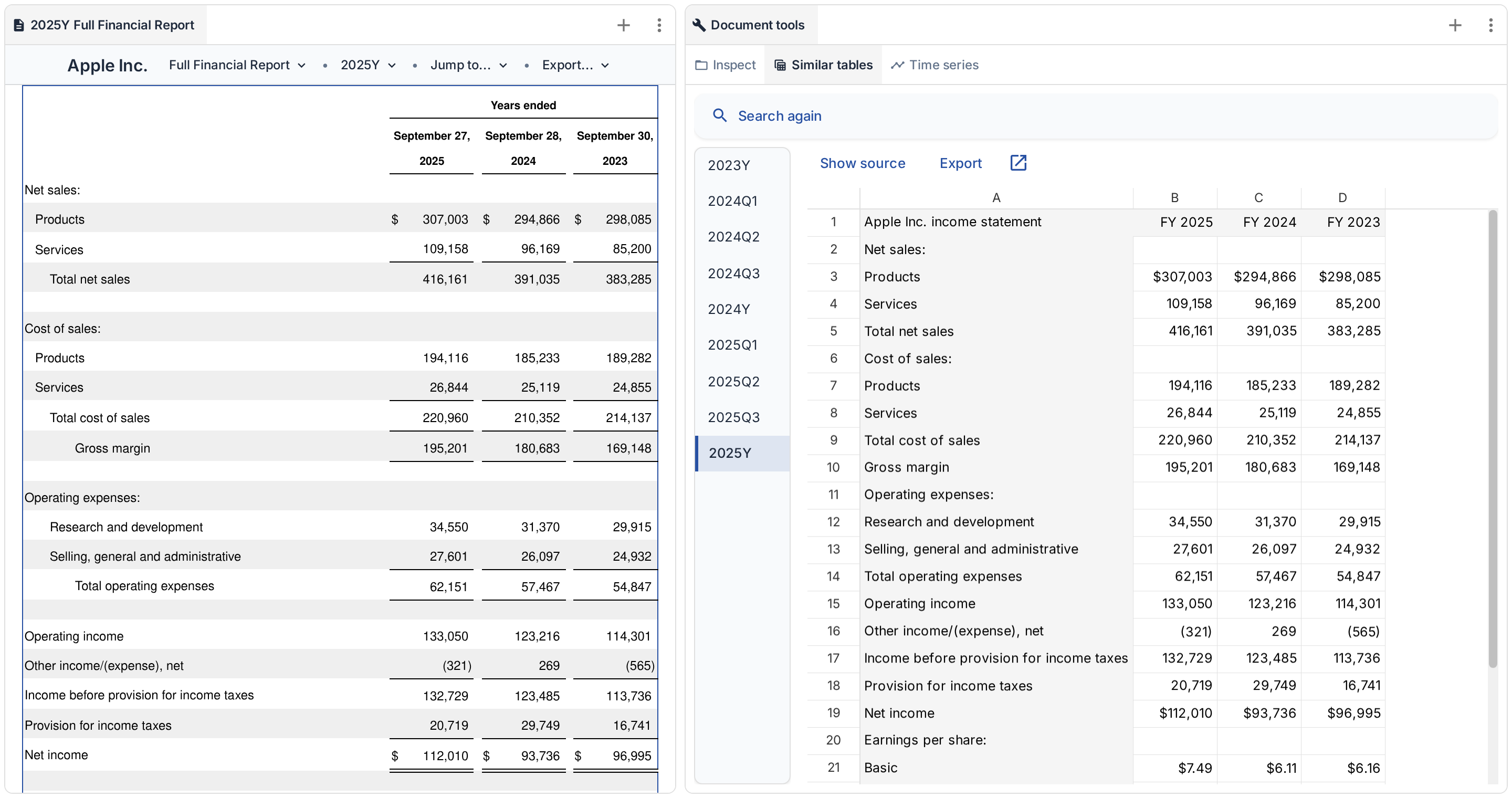Click 'Selling, general and administrative' spreadsheet cell

pos(996,549)
